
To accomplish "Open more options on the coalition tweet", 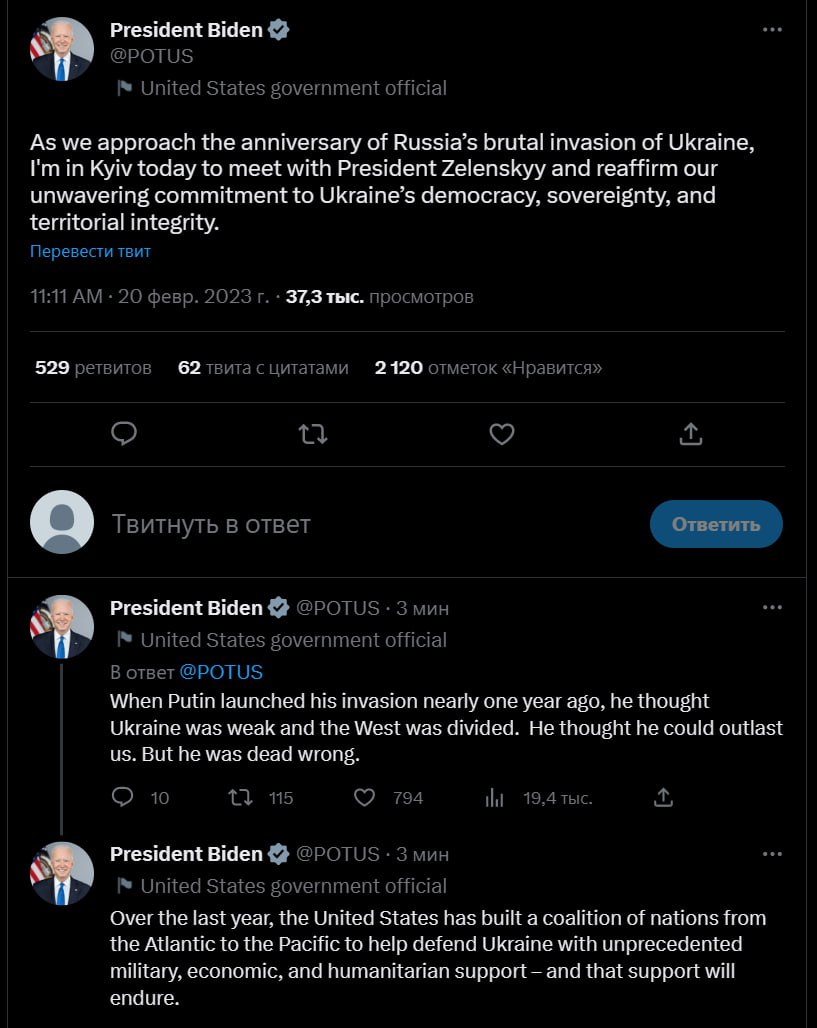I will click(x=772, y=854).
